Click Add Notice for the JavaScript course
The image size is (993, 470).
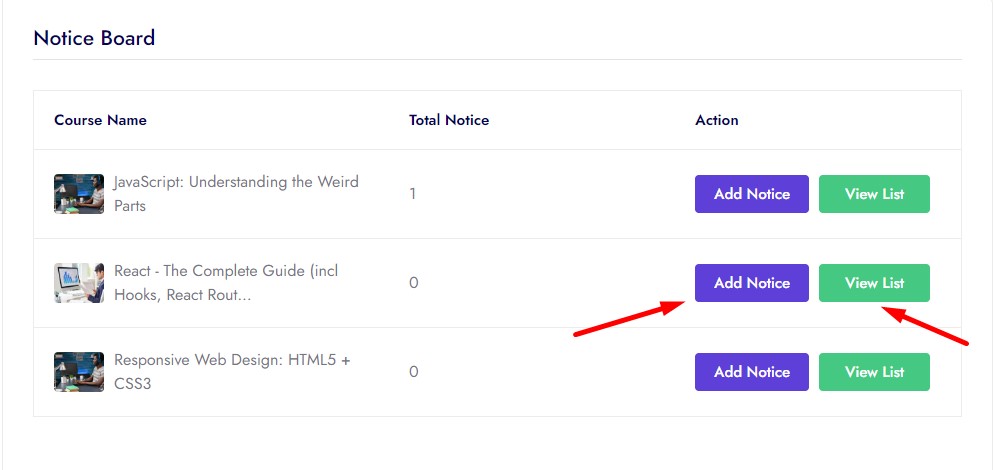(751, 194)
